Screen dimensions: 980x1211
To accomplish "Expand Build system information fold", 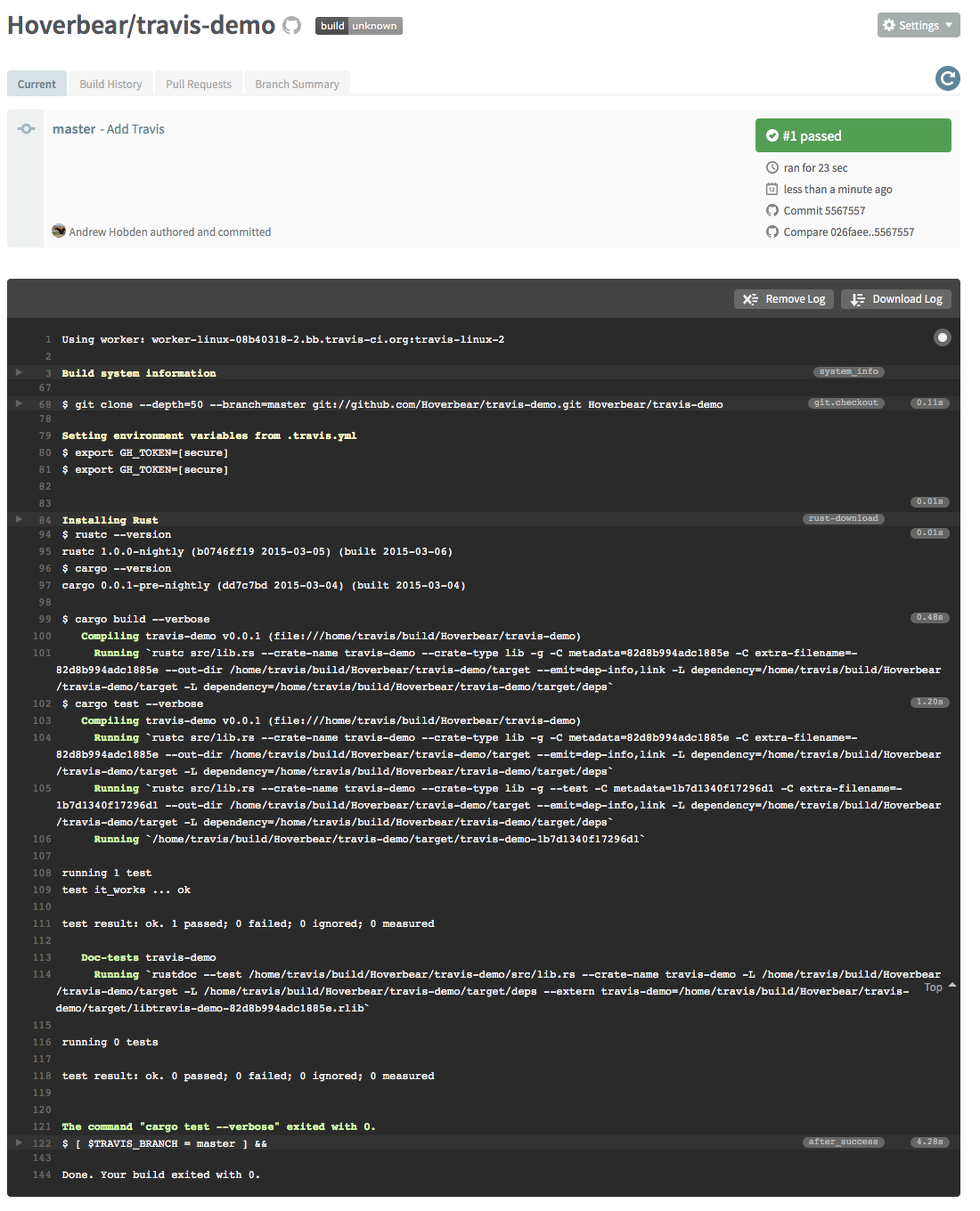I will [x=18, y=372].
